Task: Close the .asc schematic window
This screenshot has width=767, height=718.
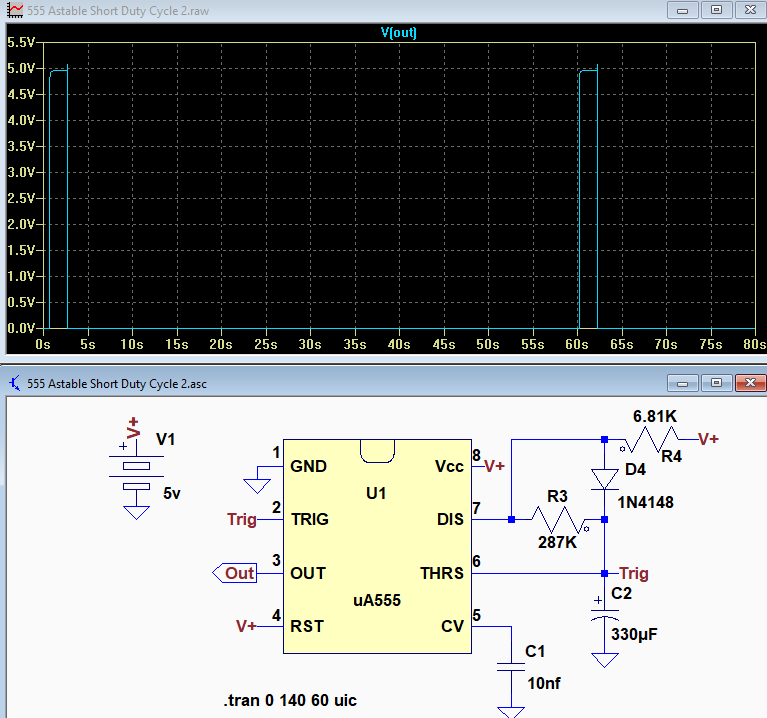Action: 750,382
